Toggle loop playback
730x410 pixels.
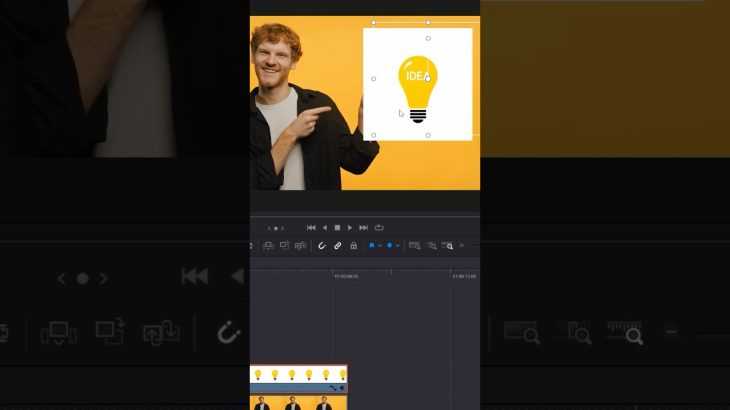click(379, 228)
